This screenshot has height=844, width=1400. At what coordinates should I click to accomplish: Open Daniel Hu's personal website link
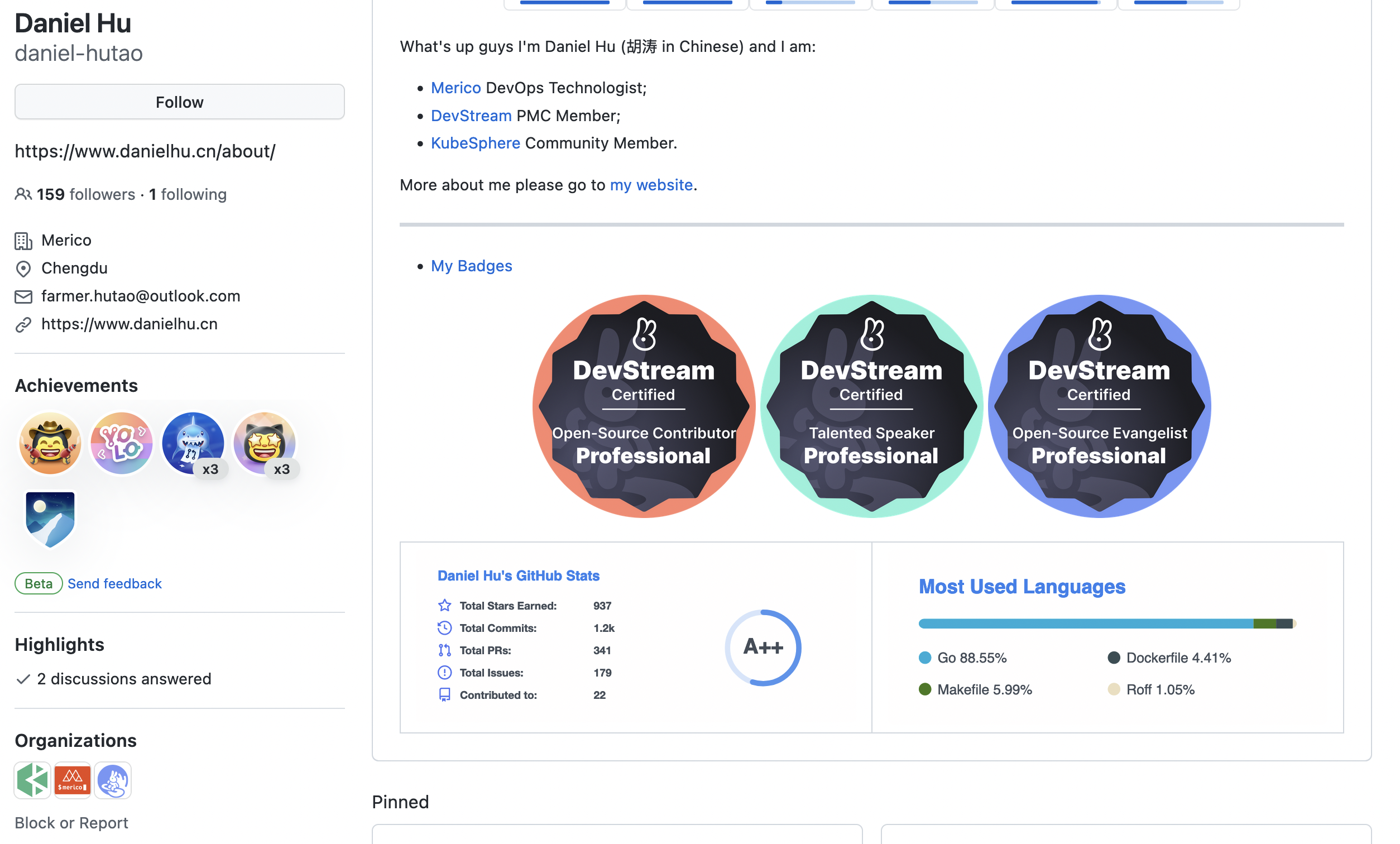128,324
